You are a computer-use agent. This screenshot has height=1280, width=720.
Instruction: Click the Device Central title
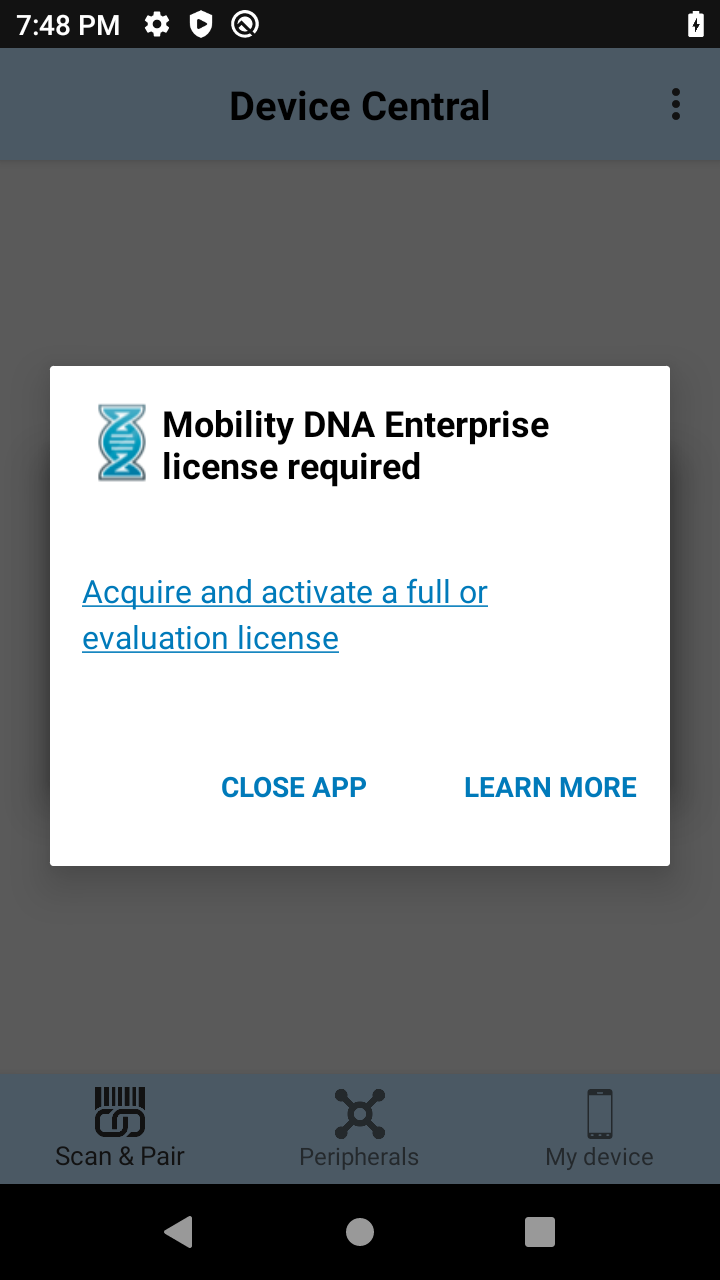coord(360,106)
